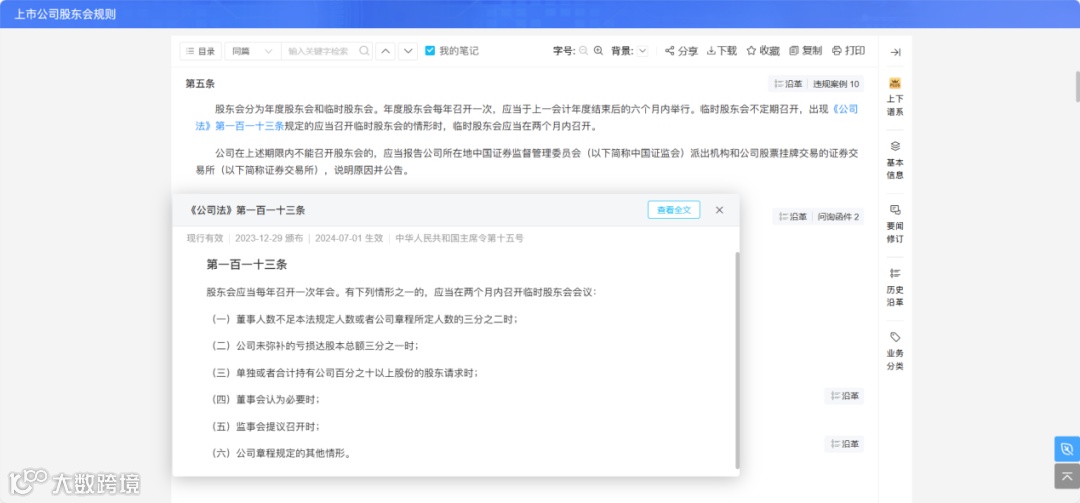Open 历史沿革 in the sidebar

(x=895, y=287)
